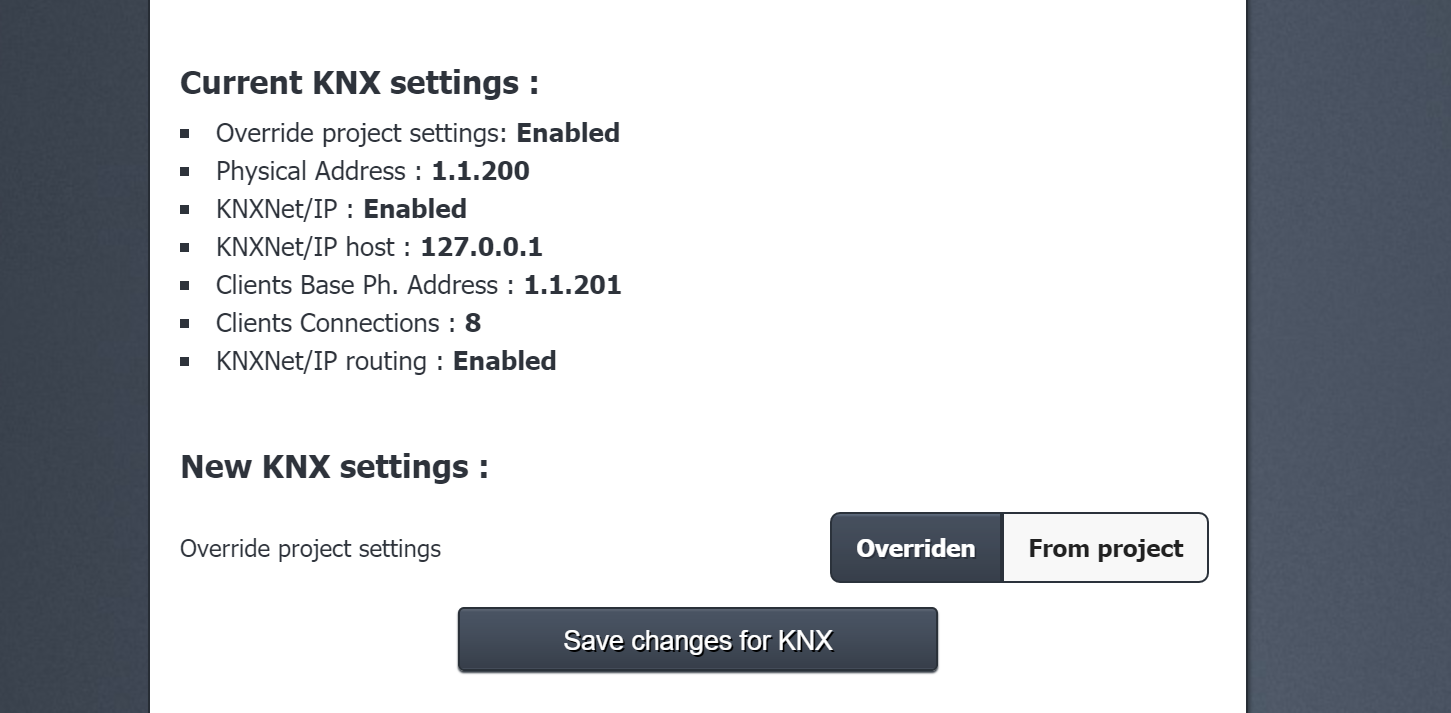Click the New KNX settings heading
1451x713 pixels.
coord(334,467)
